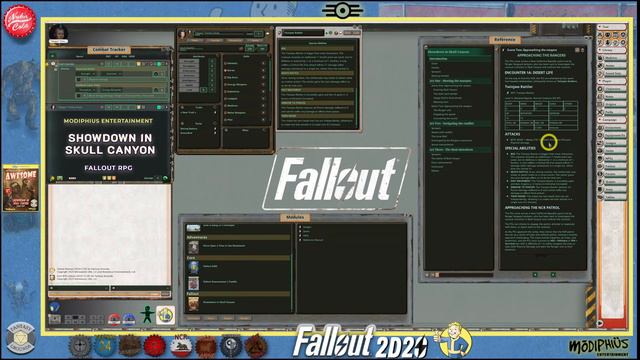Viewport: 640px width, 360px height.
Task: Click the Combat Tracker menu icon top-left
Action: pyautogui.click(x=52, y=56)
